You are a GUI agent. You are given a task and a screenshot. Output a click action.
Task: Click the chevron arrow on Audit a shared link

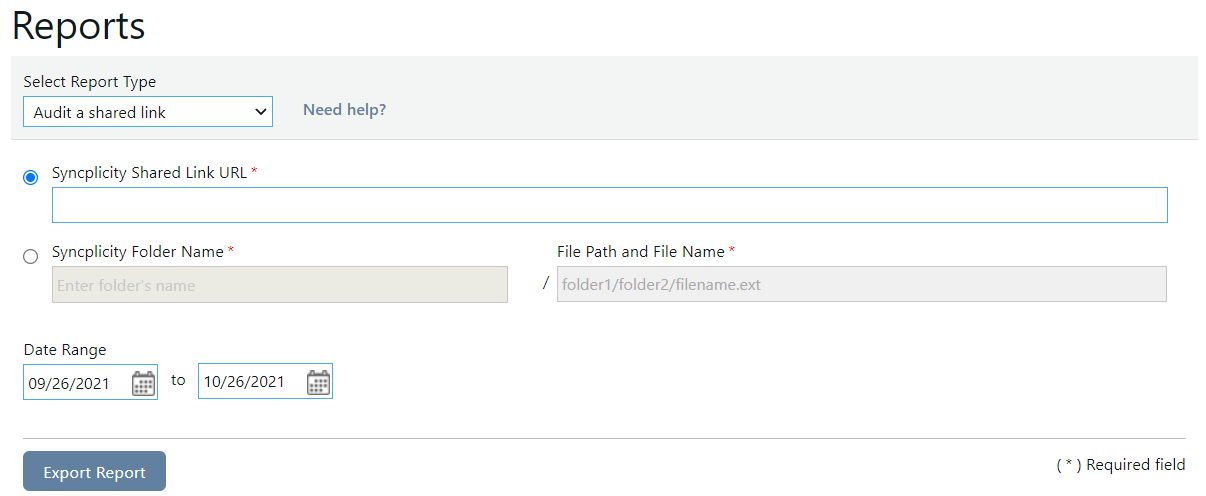(260, 112)
